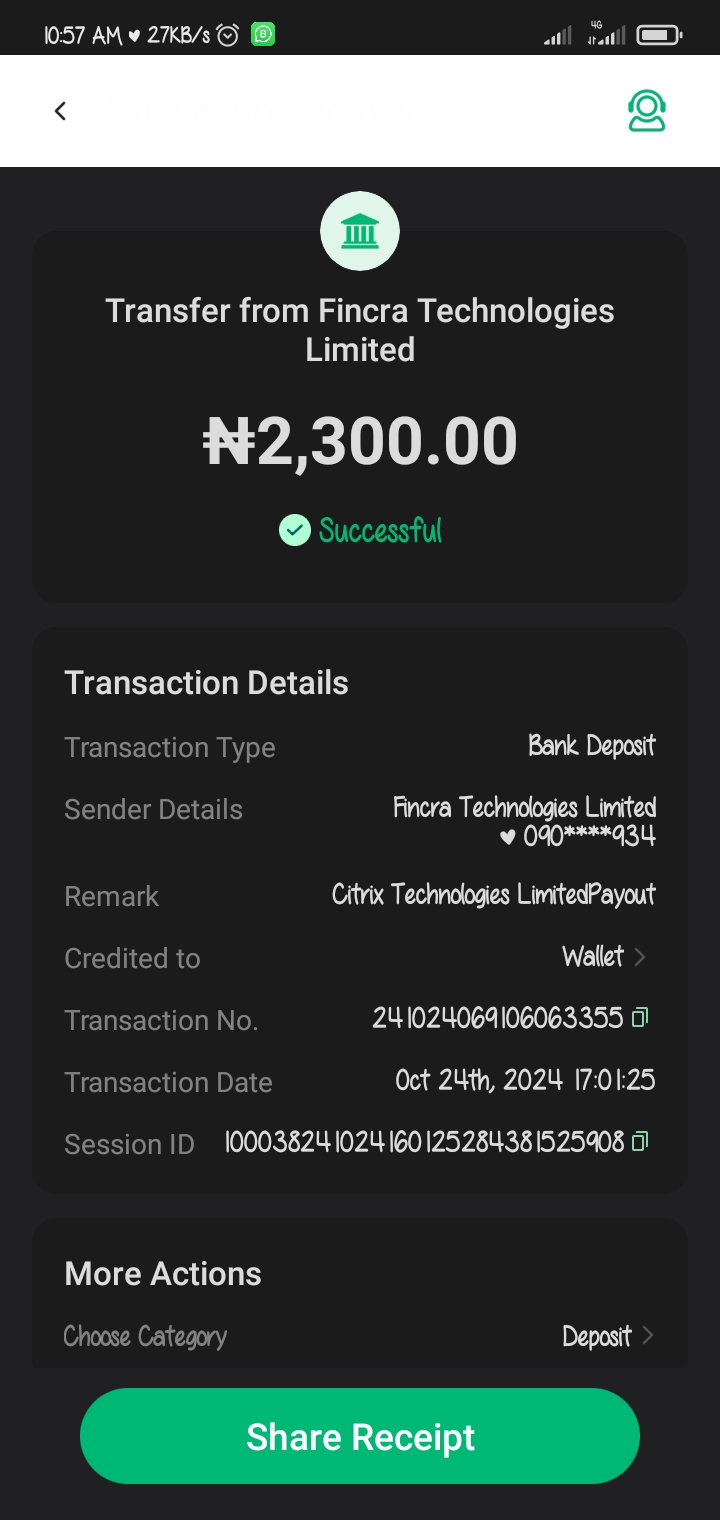Tap the green bank building icon

(360, 231)
